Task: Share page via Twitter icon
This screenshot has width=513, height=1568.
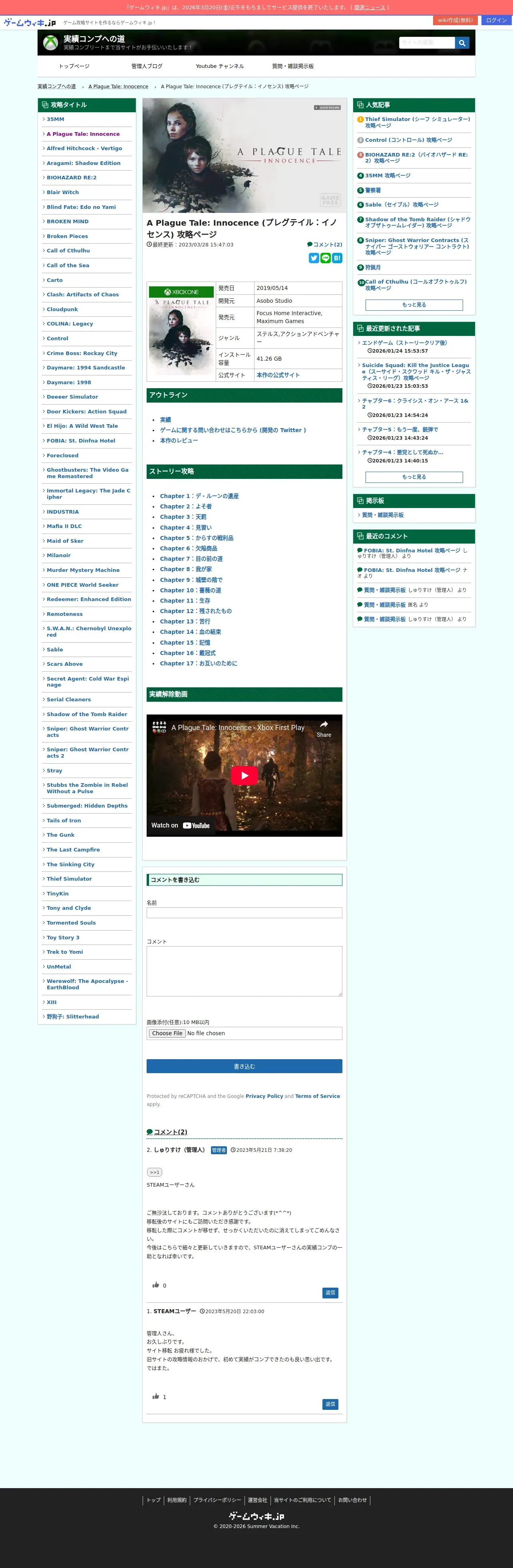Action: tap(314, 258)
